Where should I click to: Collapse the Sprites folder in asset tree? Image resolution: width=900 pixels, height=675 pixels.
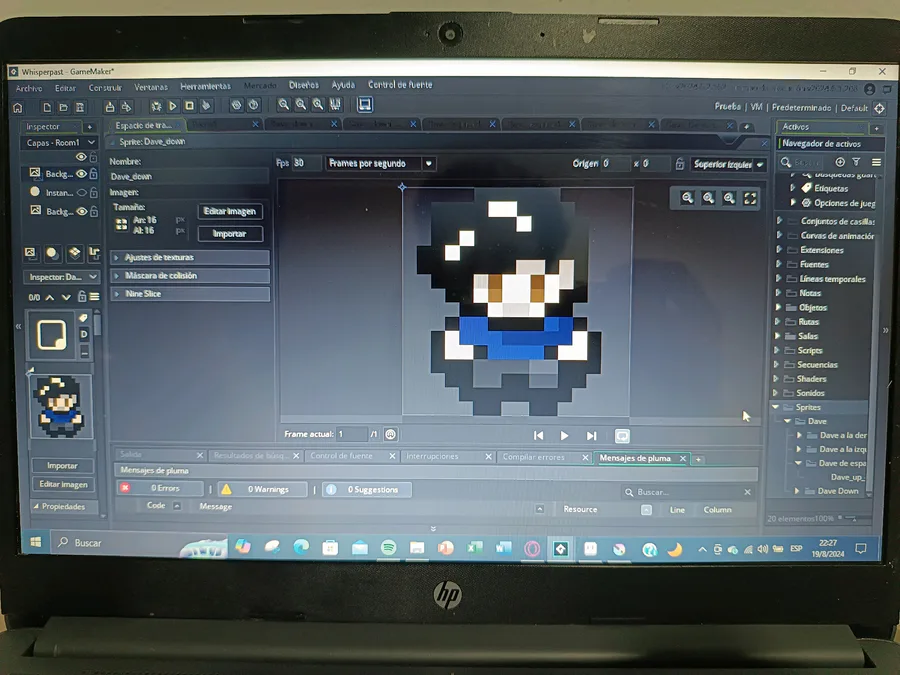776,407
